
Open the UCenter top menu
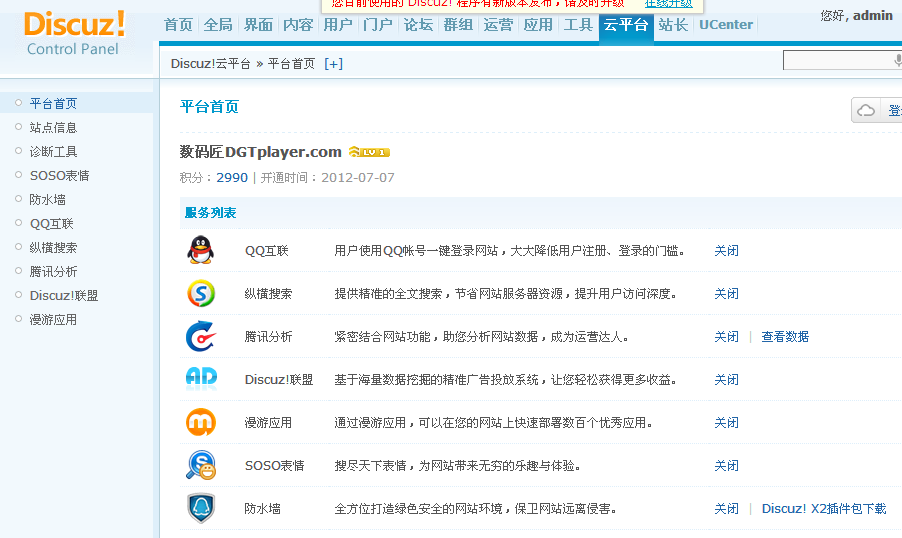click(x=726, y=25)
